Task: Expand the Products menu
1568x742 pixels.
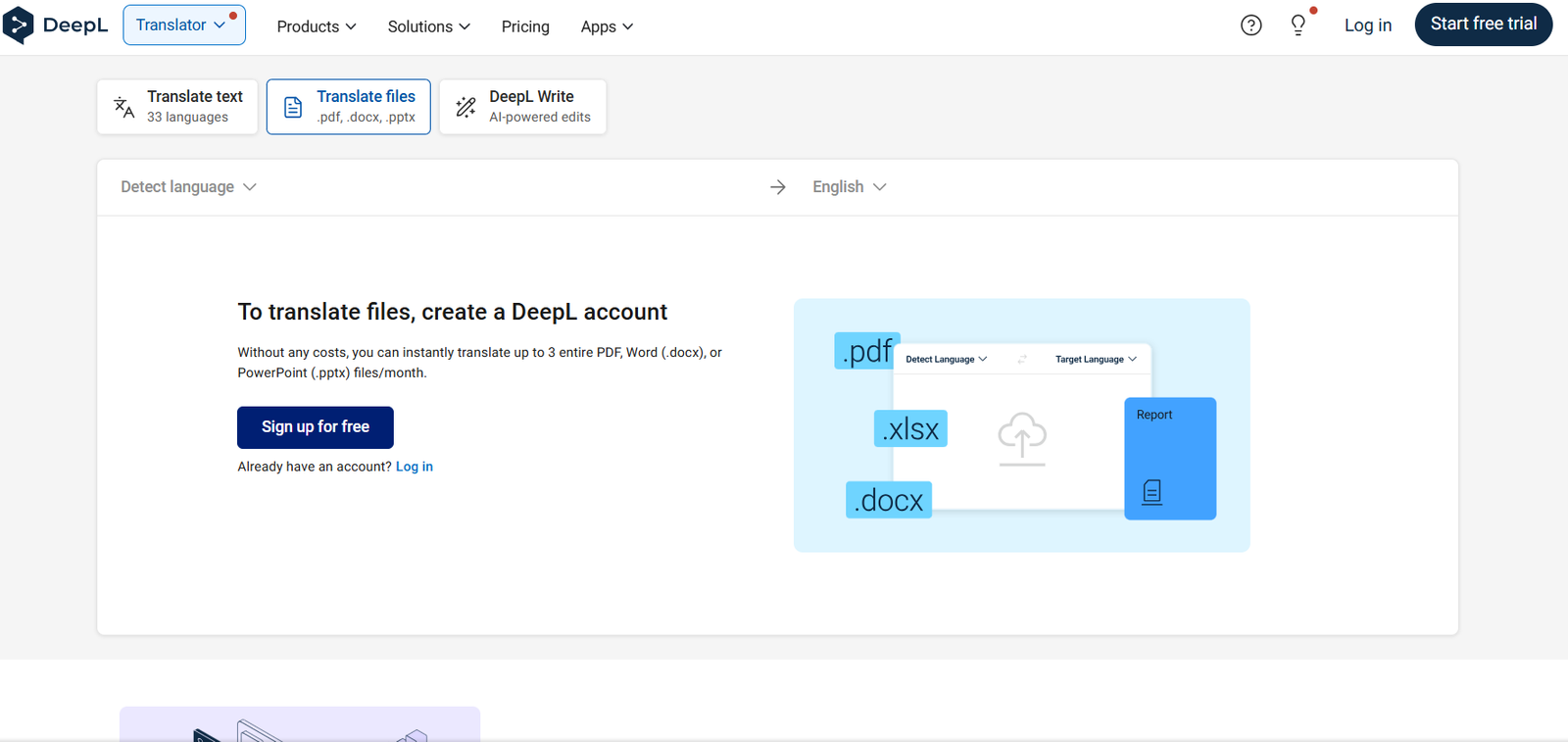Action: (x=317, y=26)
